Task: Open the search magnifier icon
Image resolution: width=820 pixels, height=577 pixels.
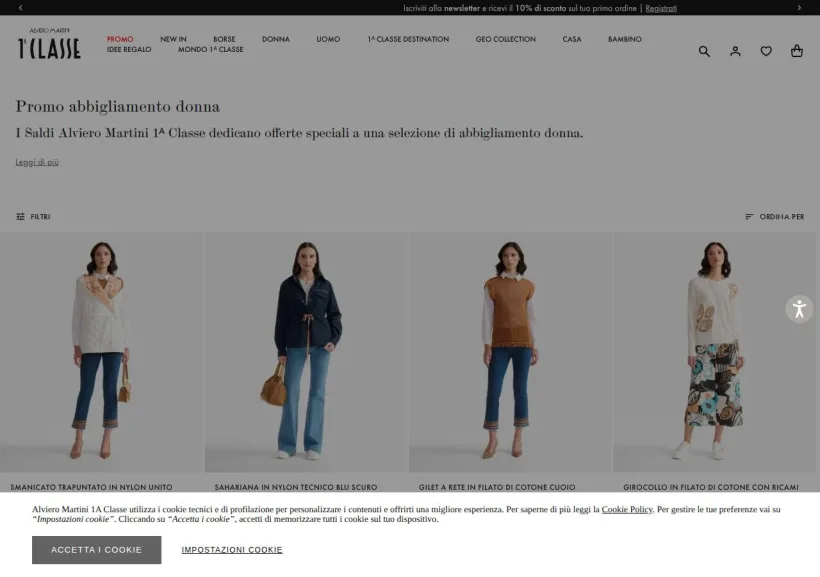Action: pyautogui.click(x=704, y=51)
